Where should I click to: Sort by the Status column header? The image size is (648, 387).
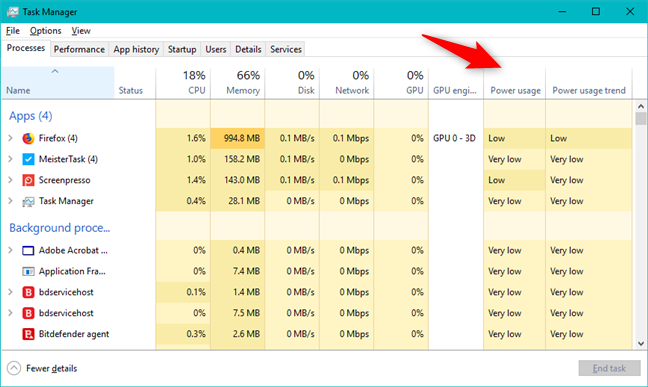[x=135, y=83]
